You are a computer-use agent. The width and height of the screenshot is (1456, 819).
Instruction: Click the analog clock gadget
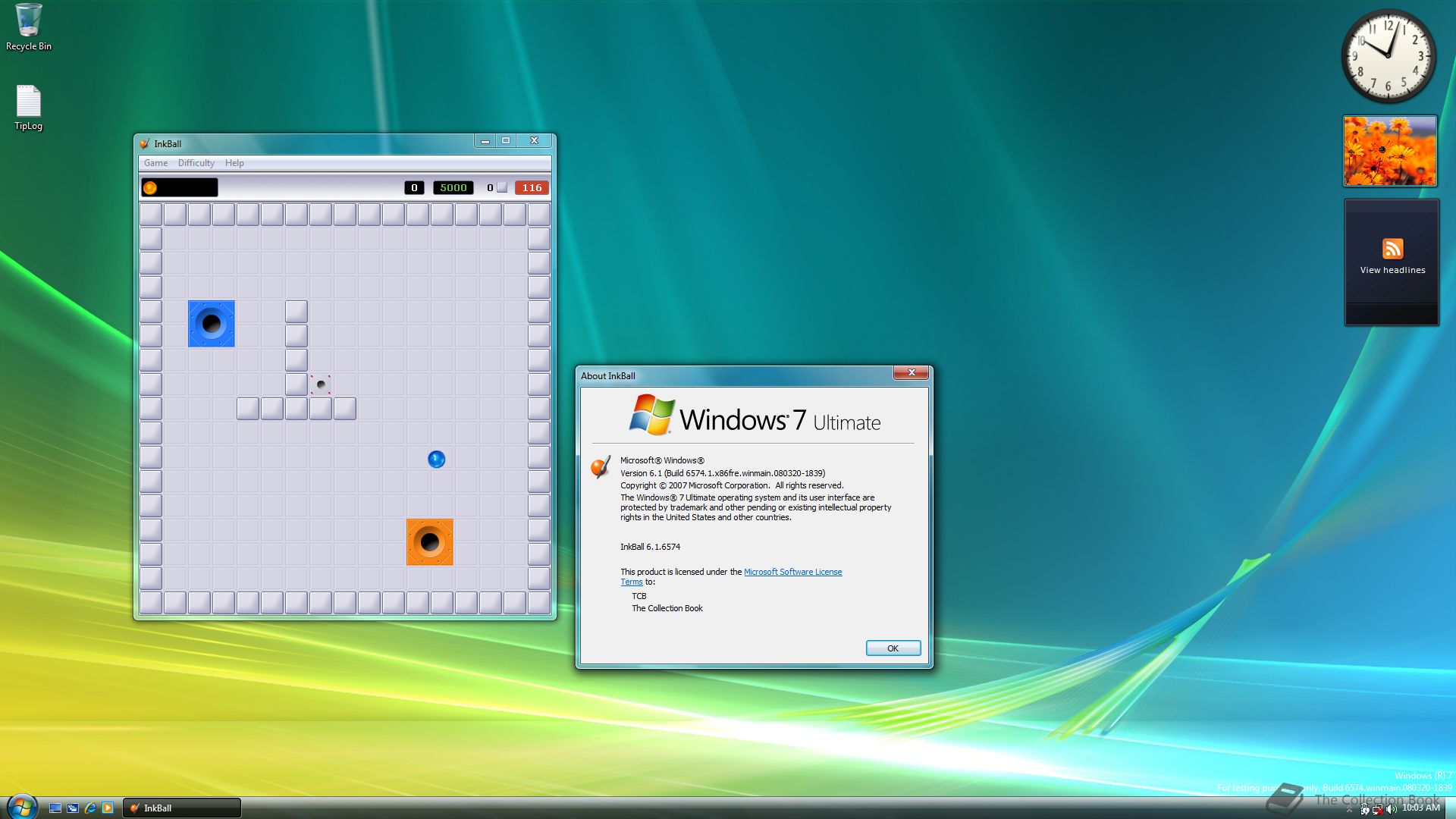(x=1389, y=56)
